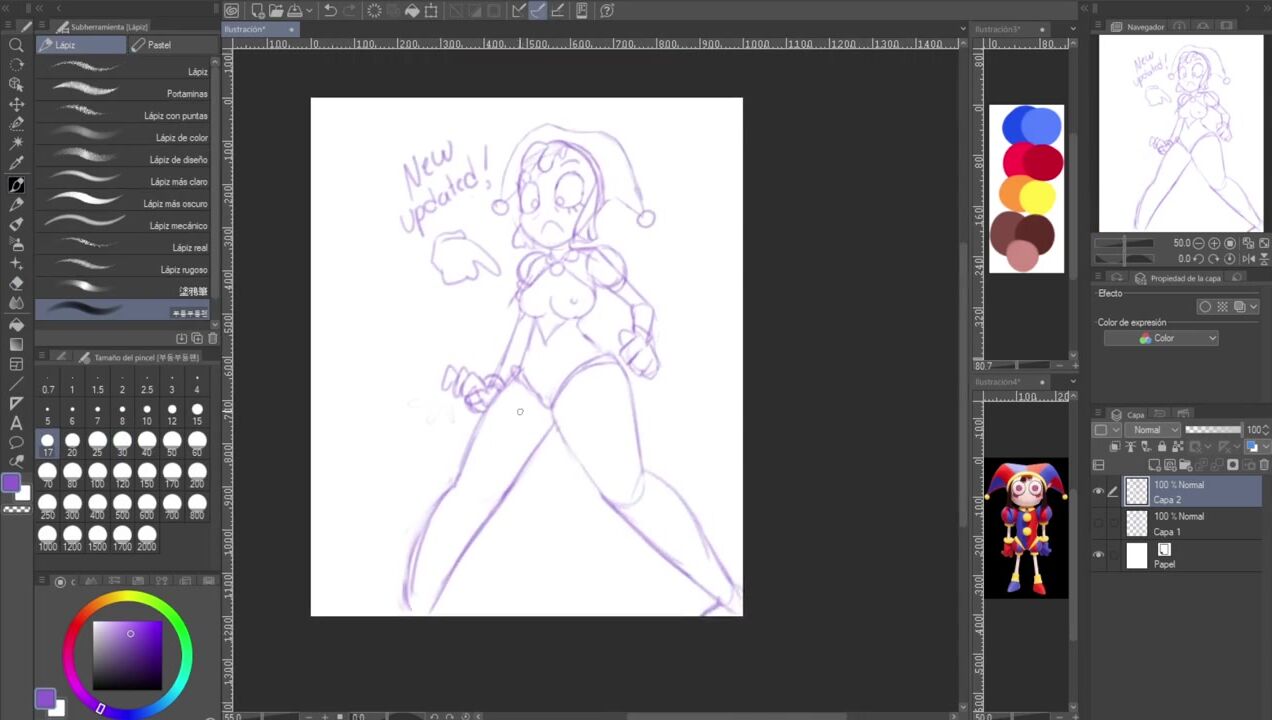Open the Normal blending mode dropdown
The height and width of the screenshot is (720, 1272).
click(x=1152, y=430)
